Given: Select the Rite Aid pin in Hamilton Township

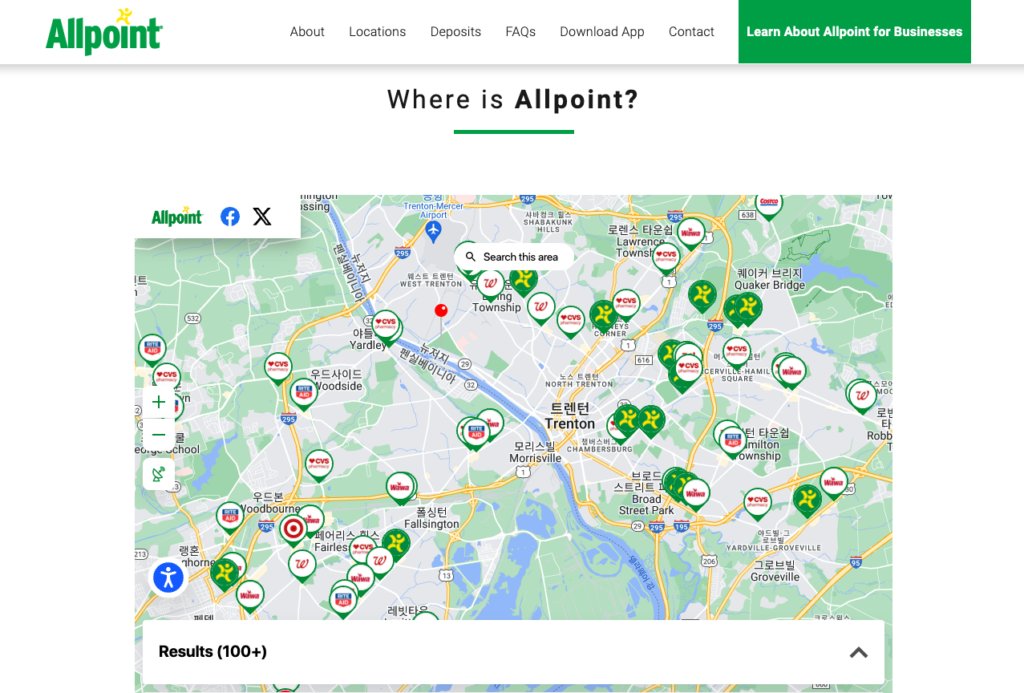Looking at the screenshot, I should (x=733, y=440).
